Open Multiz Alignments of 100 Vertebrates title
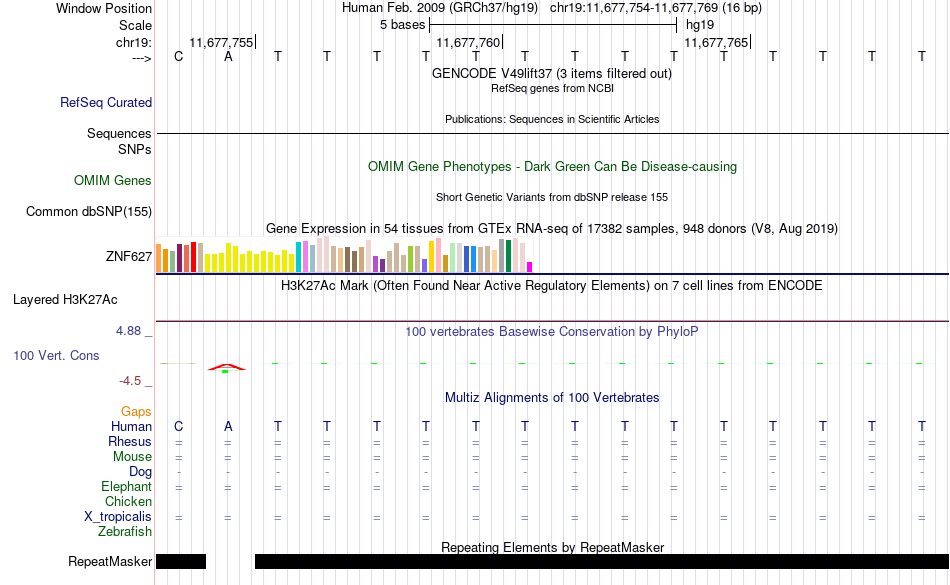 [x=552, y=397]
